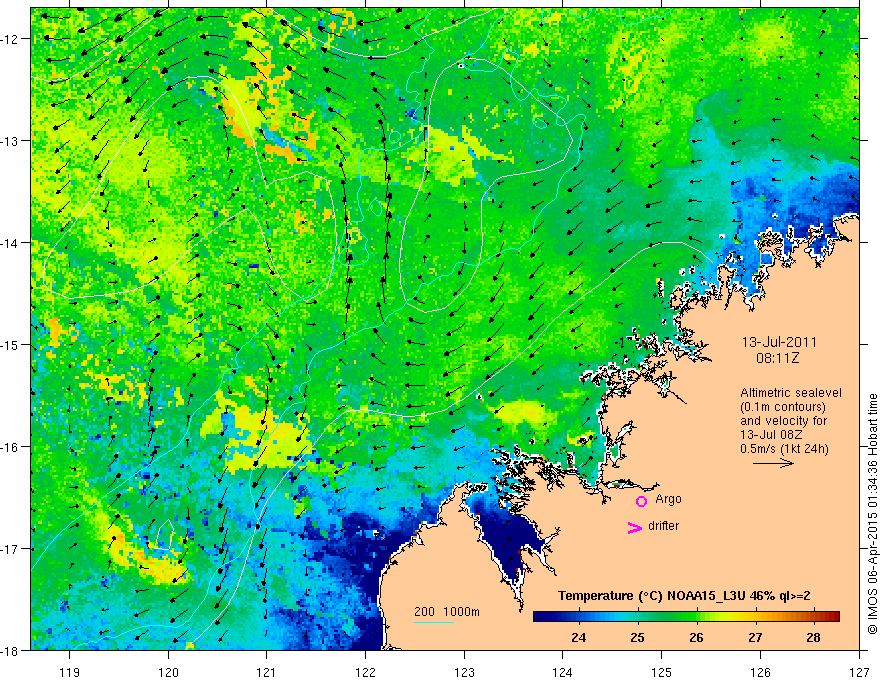Click longitude axis label 127
This screenshot has width=880, height=680.
click(859, 672)
